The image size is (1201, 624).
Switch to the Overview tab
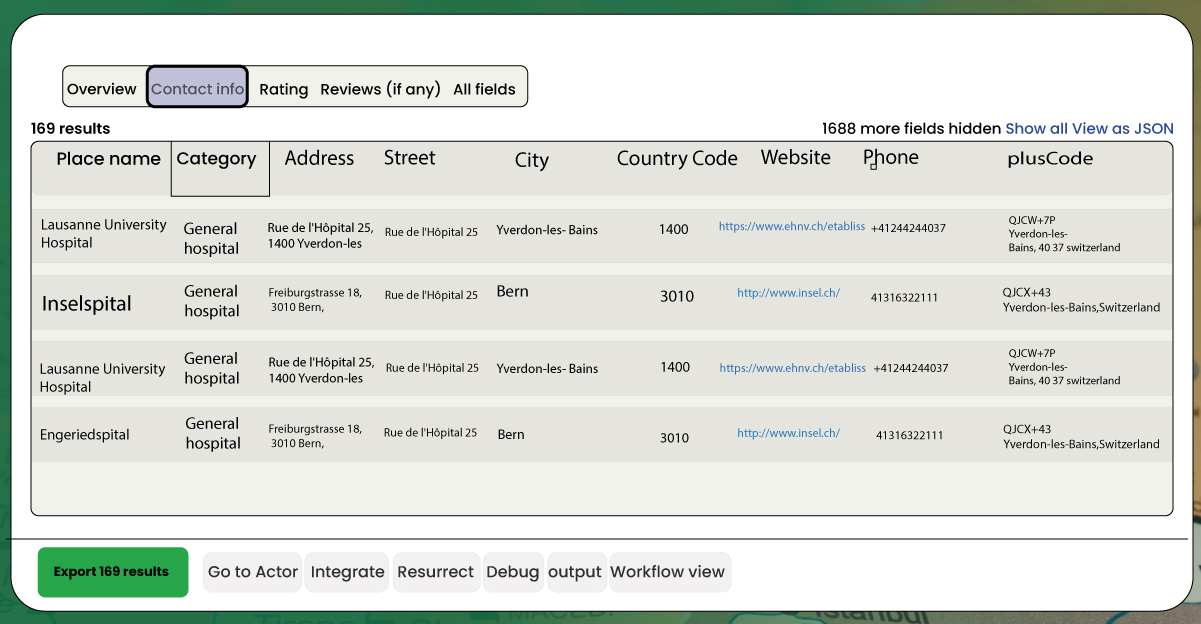[102, 89]
